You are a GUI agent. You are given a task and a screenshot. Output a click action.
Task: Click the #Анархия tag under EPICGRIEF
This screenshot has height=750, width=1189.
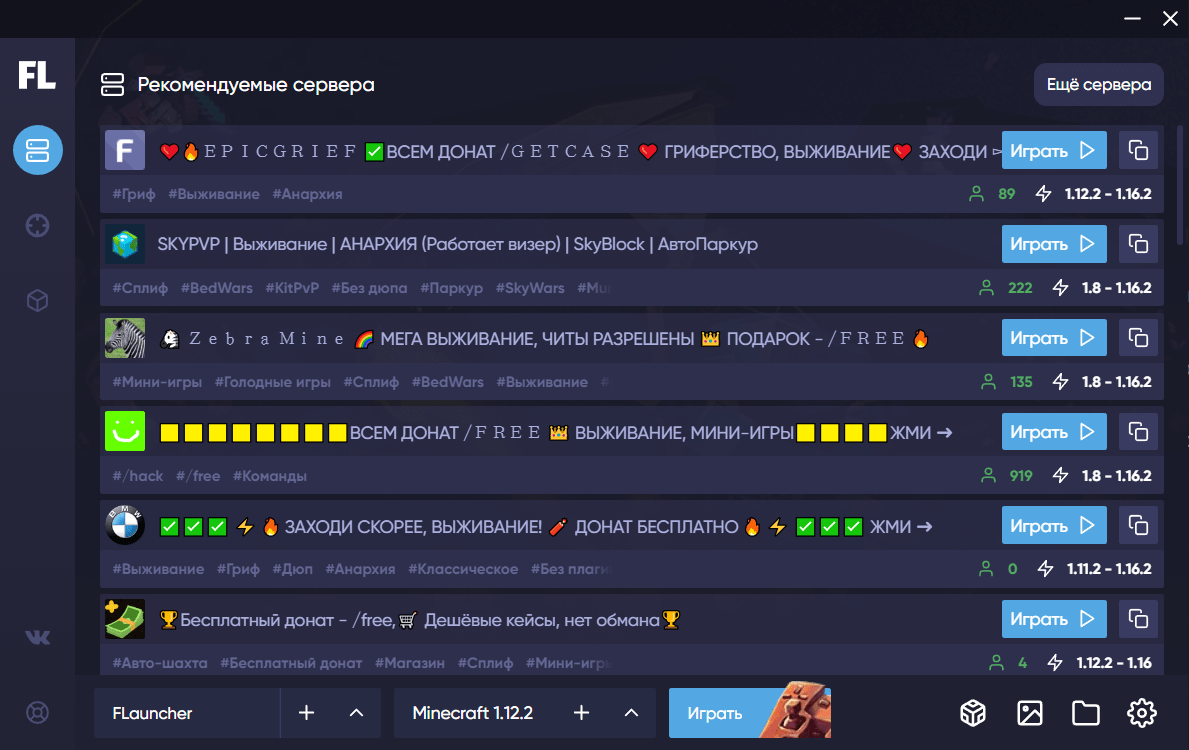[x=307, y=194]
